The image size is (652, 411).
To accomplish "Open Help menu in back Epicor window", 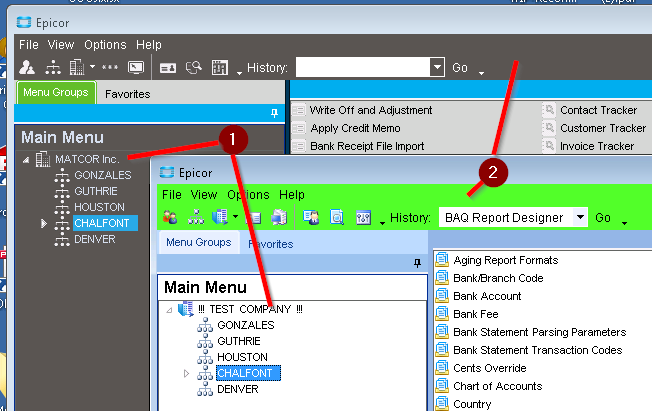I will click(x=149, y=45).
